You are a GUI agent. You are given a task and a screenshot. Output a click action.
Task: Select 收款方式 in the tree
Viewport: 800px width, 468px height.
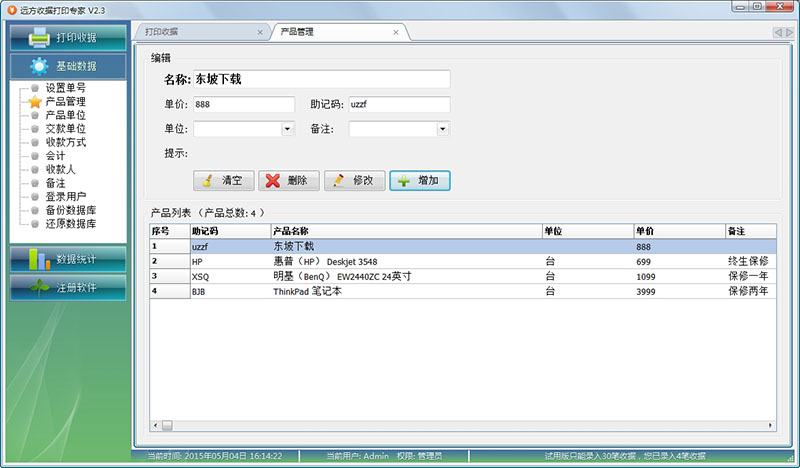pyautogui.click(x=65, y=142)
